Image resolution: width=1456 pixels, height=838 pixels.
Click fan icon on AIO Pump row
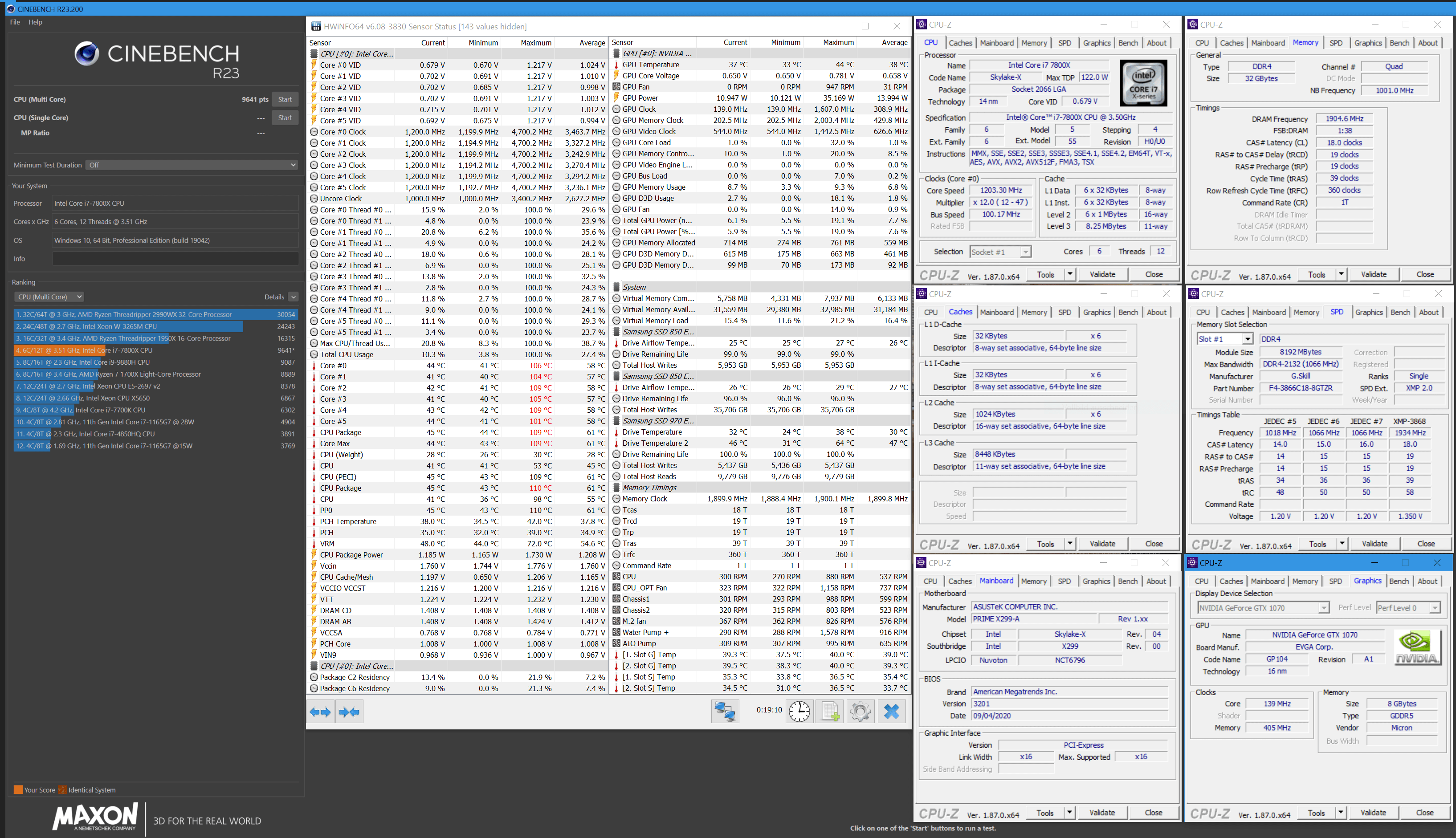[x=616, y=643]
